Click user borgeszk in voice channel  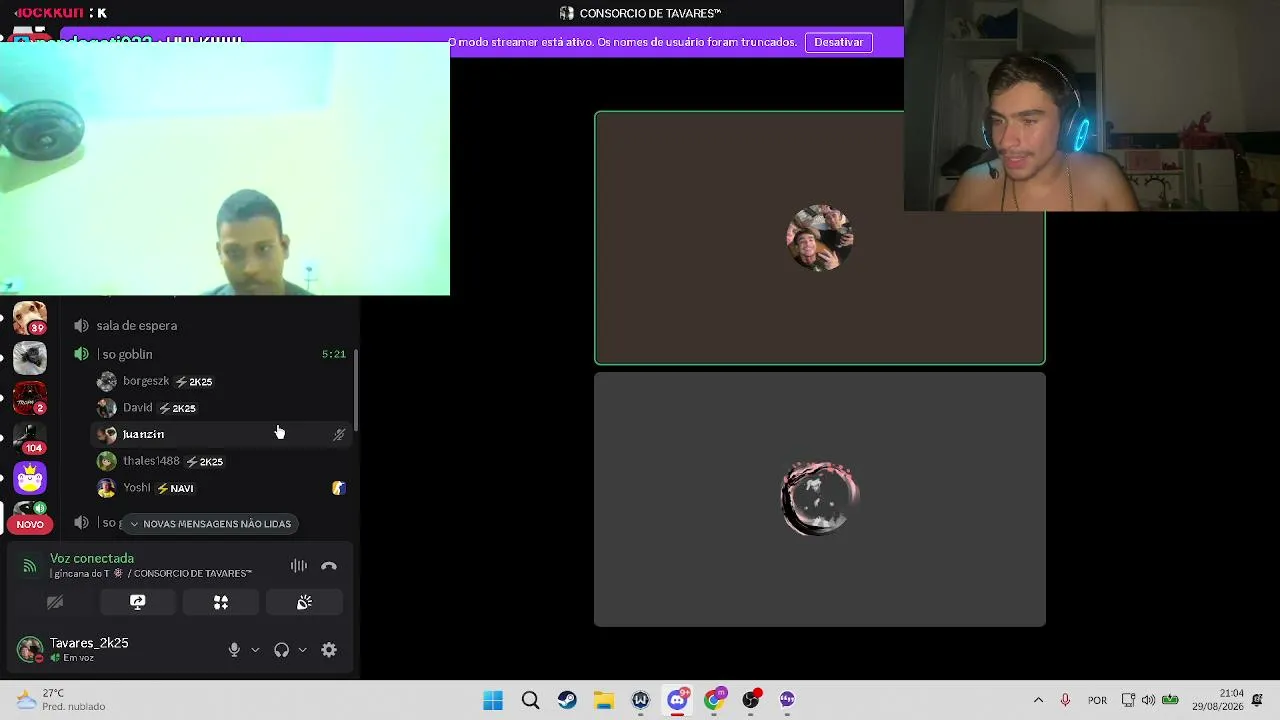[x=145, y=381]
